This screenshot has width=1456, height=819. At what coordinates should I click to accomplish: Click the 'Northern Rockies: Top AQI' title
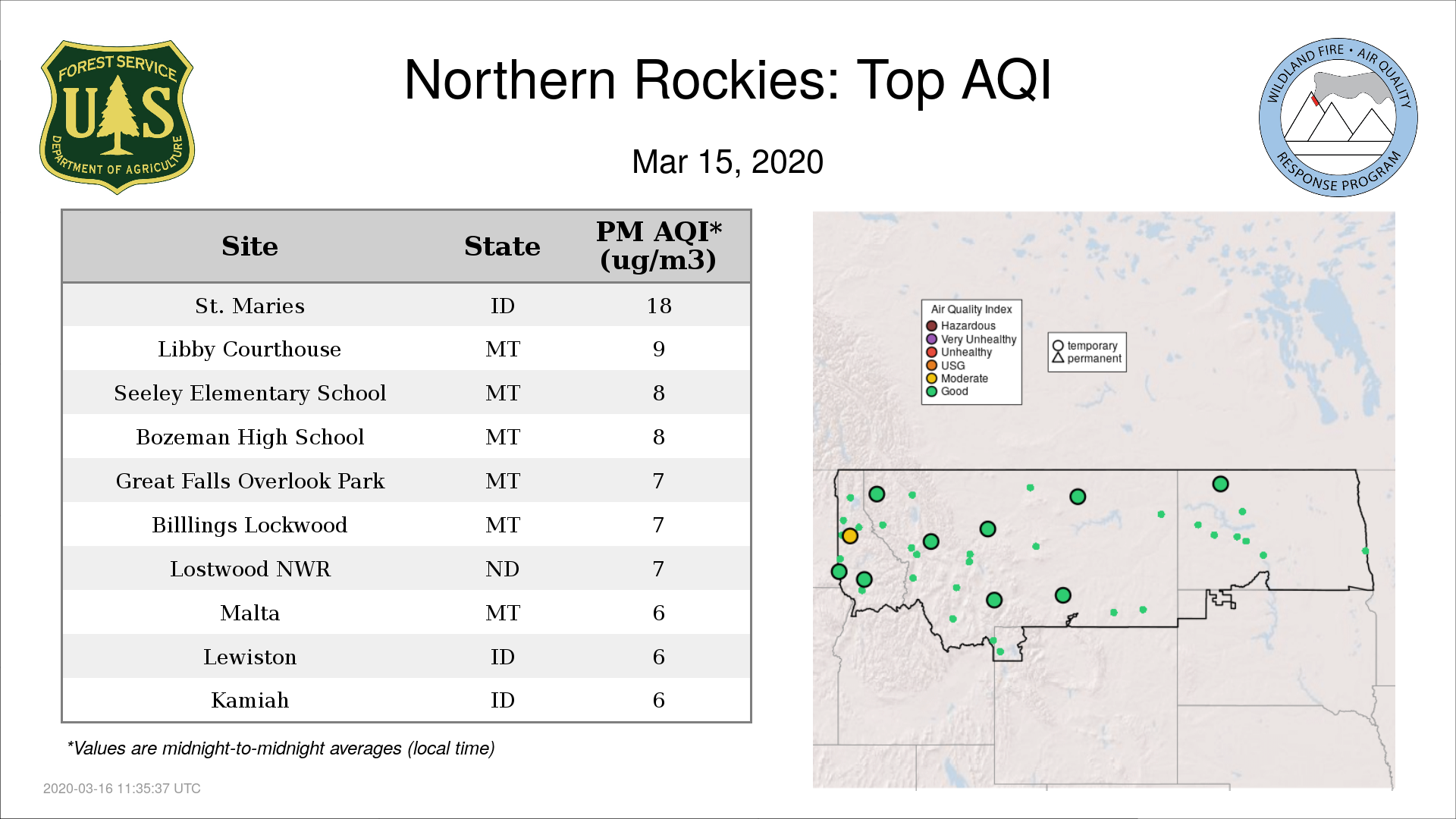coord(728,80)
